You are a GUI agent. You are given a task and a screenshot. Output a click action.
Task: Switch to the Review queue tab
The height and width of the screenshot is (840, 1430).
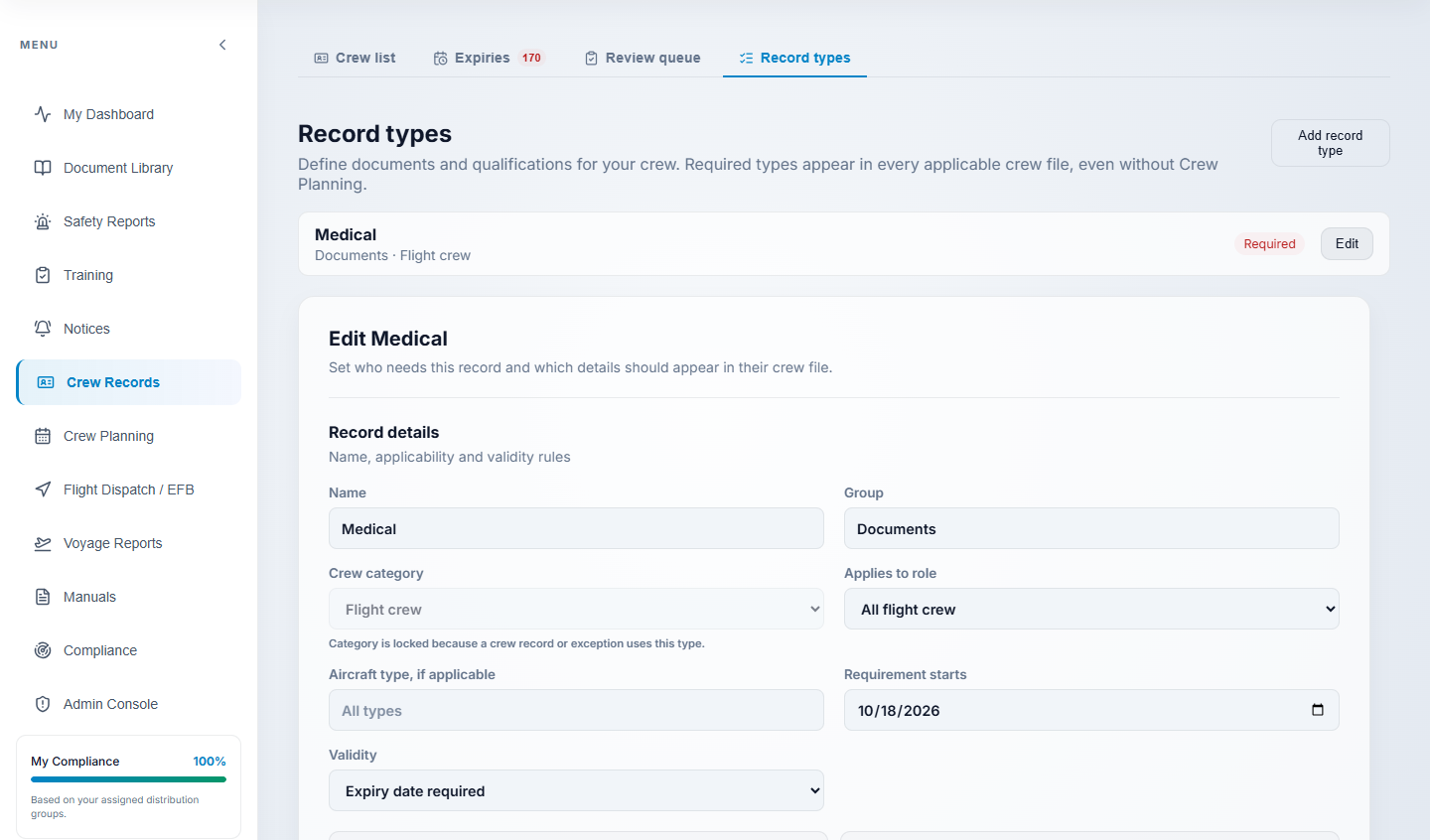(643, 58)
